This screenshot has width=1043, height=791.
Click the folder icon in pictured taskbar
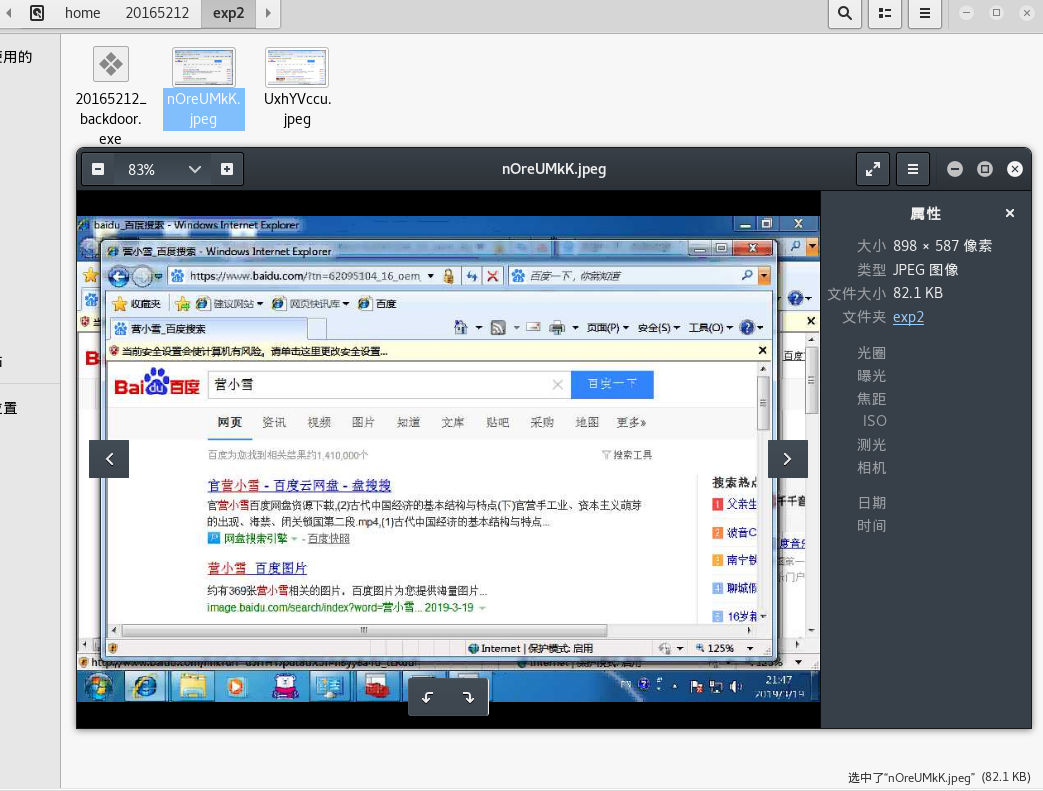193,687
